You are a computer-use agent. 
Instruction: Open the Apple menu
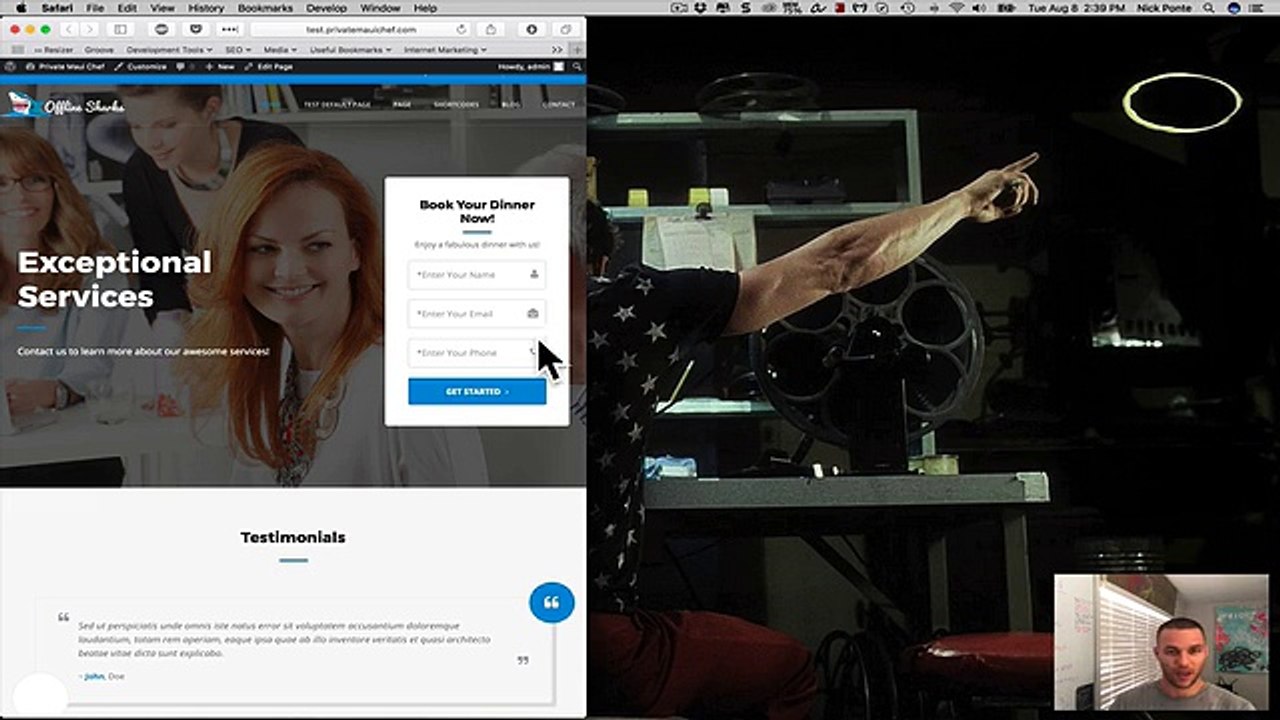[22, 8]
